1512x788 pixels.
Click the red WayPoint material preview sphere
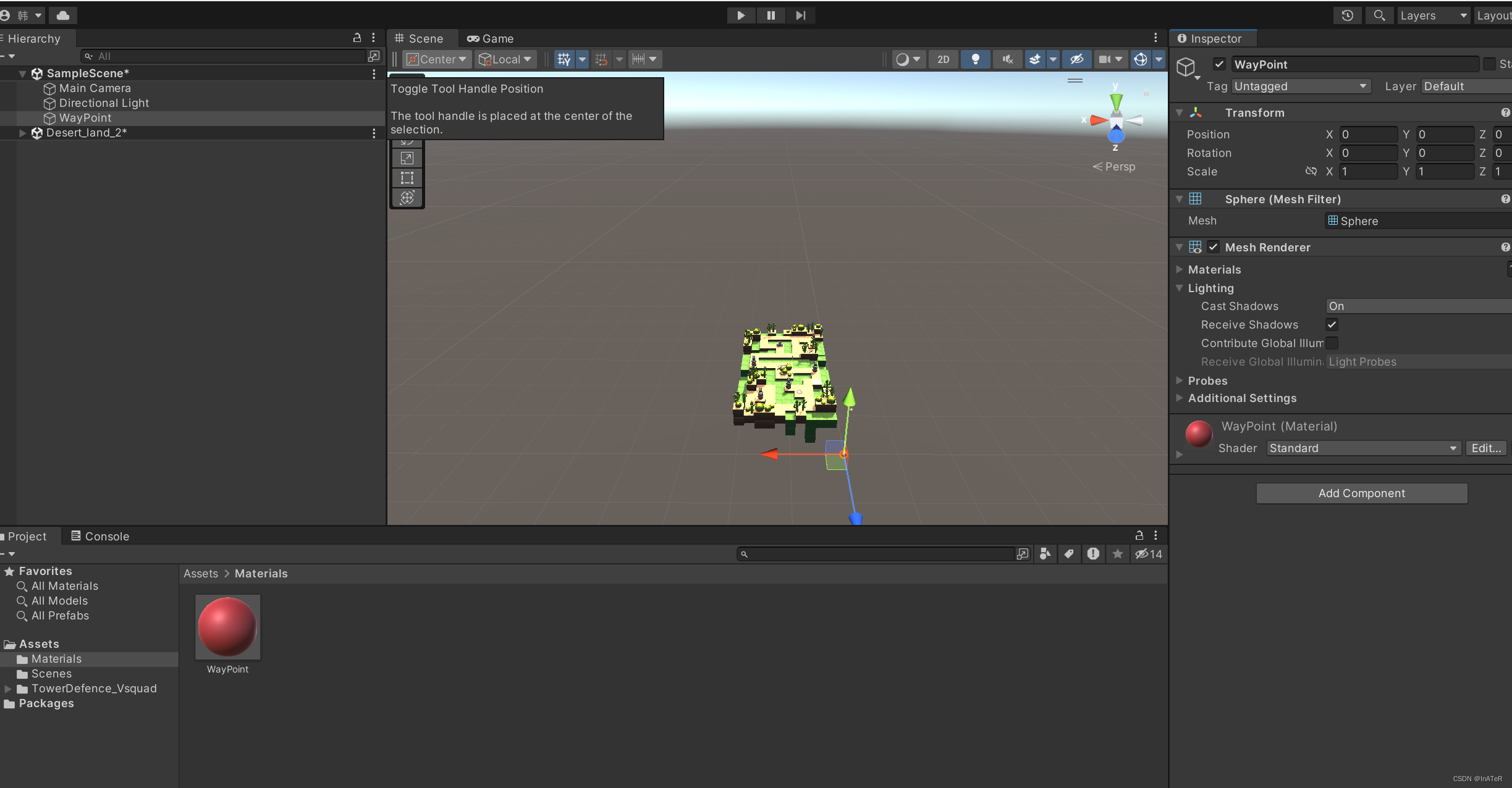coord(1199,434)
